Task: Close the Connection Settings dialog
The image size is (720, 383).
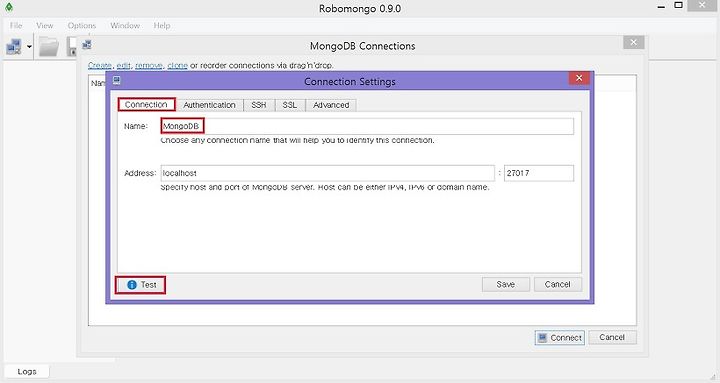Action: pos(579,78)
